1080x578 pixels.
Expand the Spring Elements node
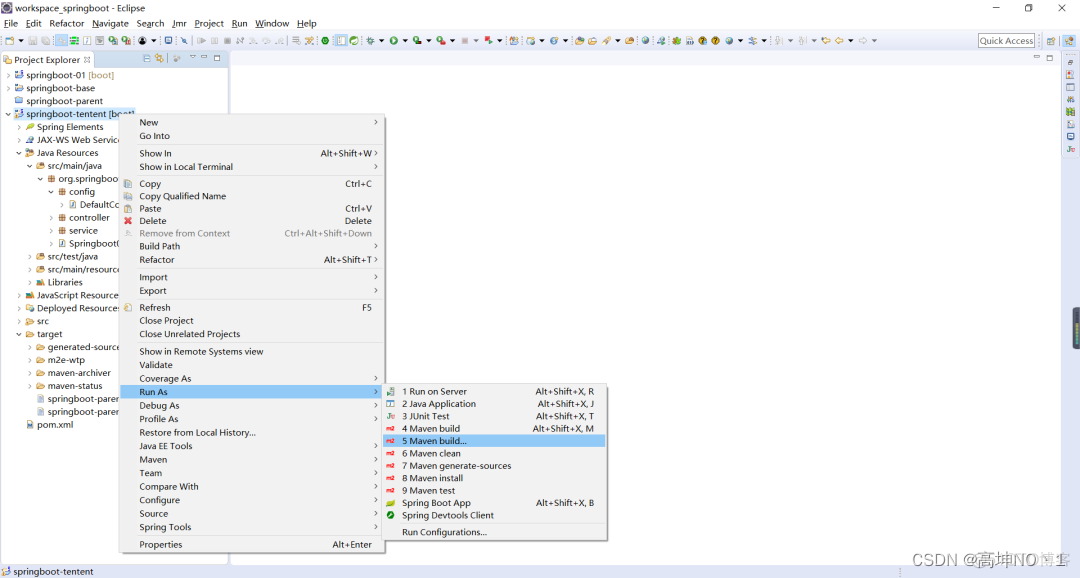(19, 127)
